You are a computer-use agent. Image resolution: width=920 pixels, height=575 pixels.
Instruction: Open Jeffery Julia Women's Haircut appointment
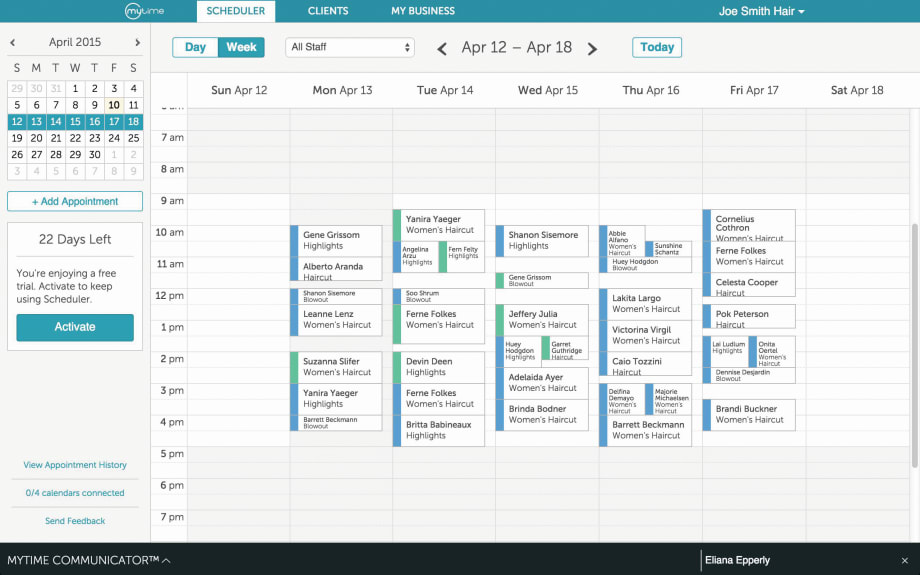[542, 320]
